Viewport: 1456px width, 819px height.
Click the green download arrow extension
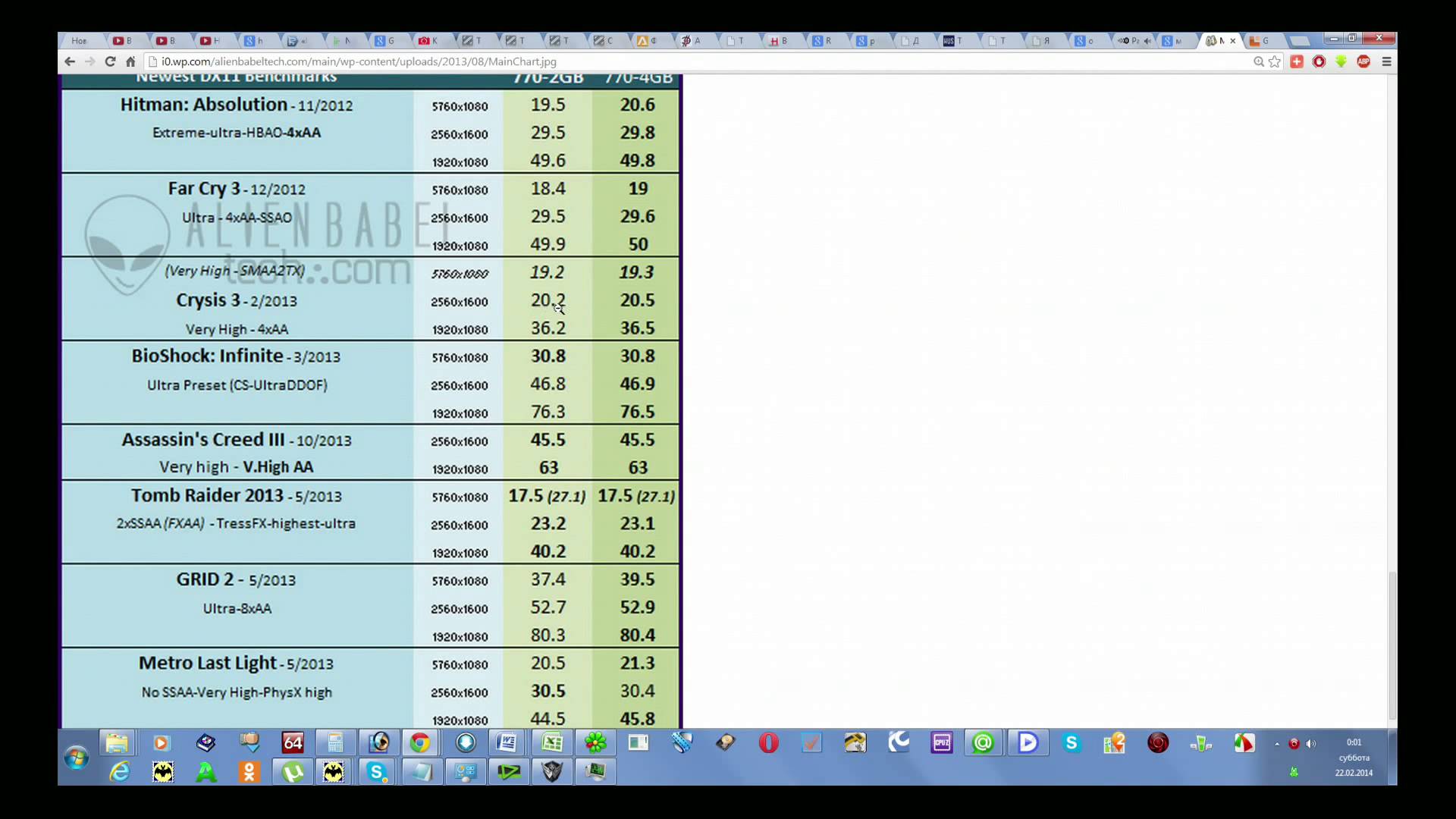[1341, 61]
